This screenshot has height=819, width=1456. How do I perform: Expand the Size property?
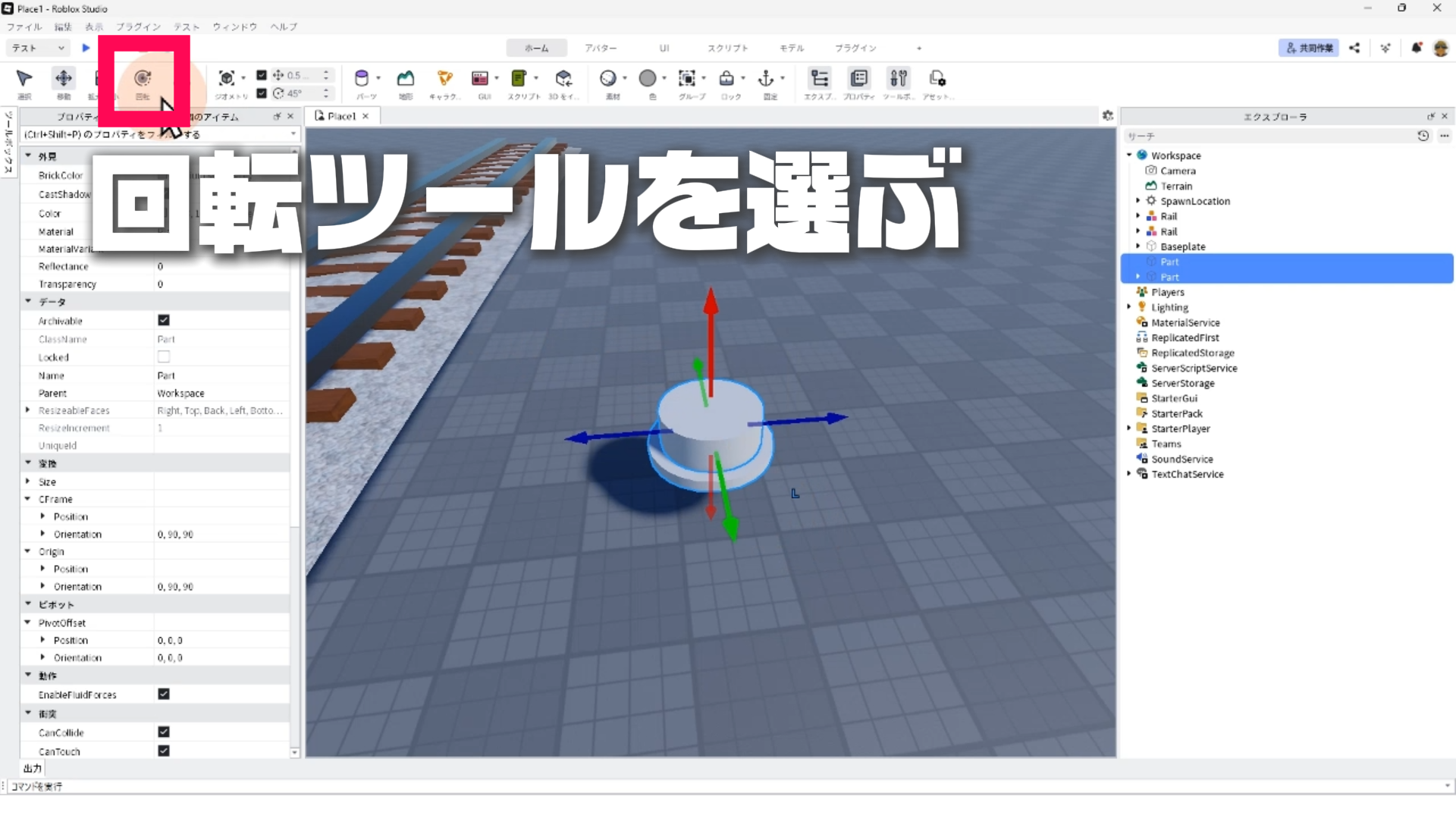pyautogui.click(x=28, y=482)
